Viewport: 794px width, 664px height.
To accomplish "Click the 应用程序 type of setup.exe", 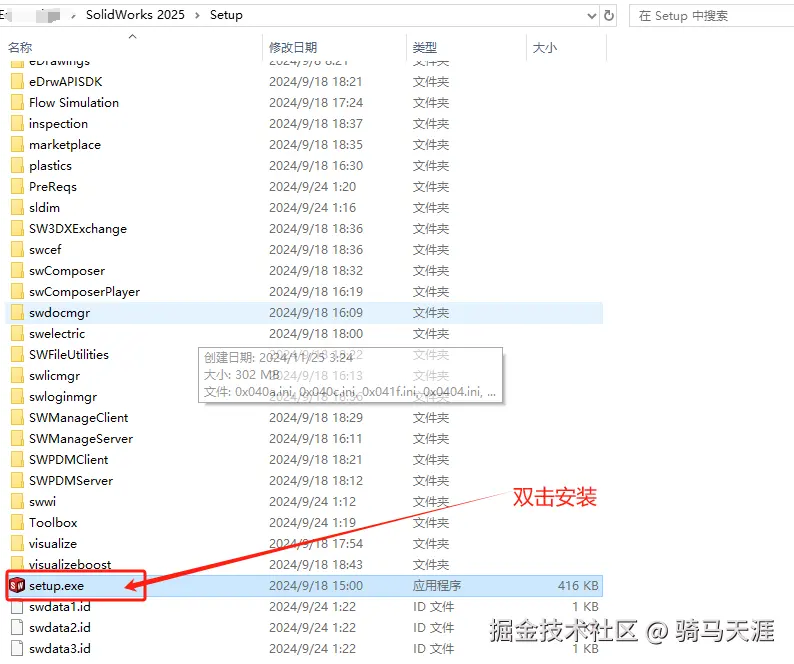I will pyautogui.click(x=437, y=586).
